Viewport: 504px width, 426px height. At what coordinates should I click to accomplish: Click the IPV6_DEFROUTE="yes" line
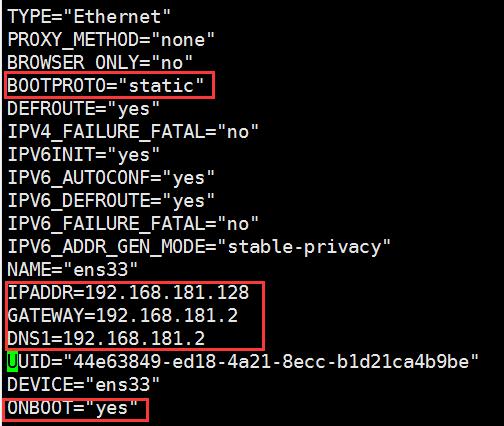click(x=111, y=201)
